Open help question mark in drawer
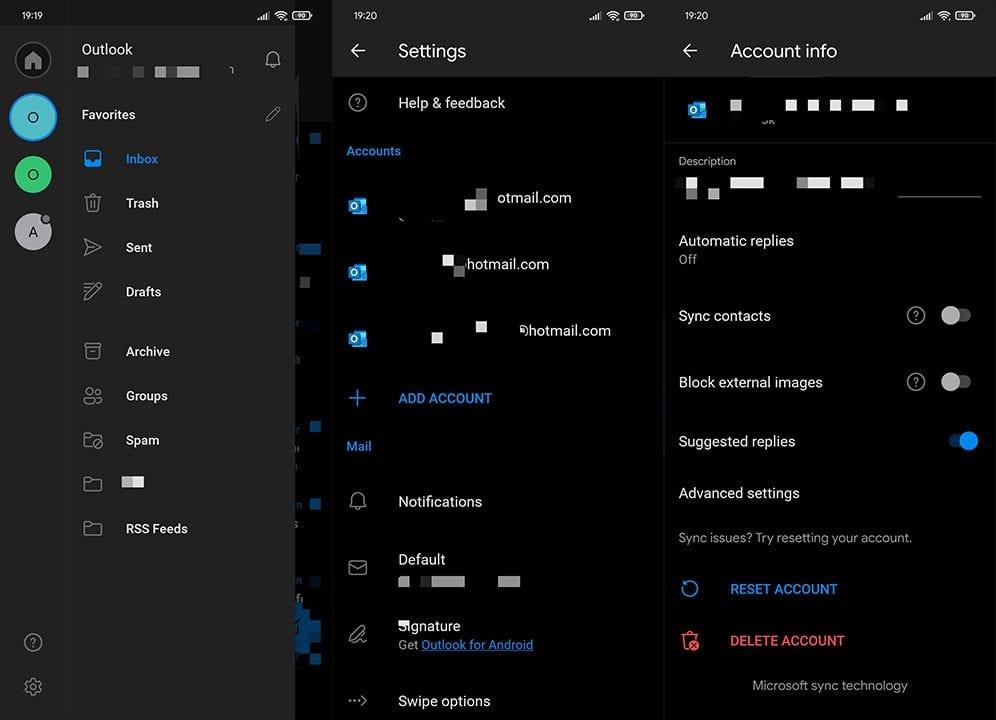 click(33, 642)
